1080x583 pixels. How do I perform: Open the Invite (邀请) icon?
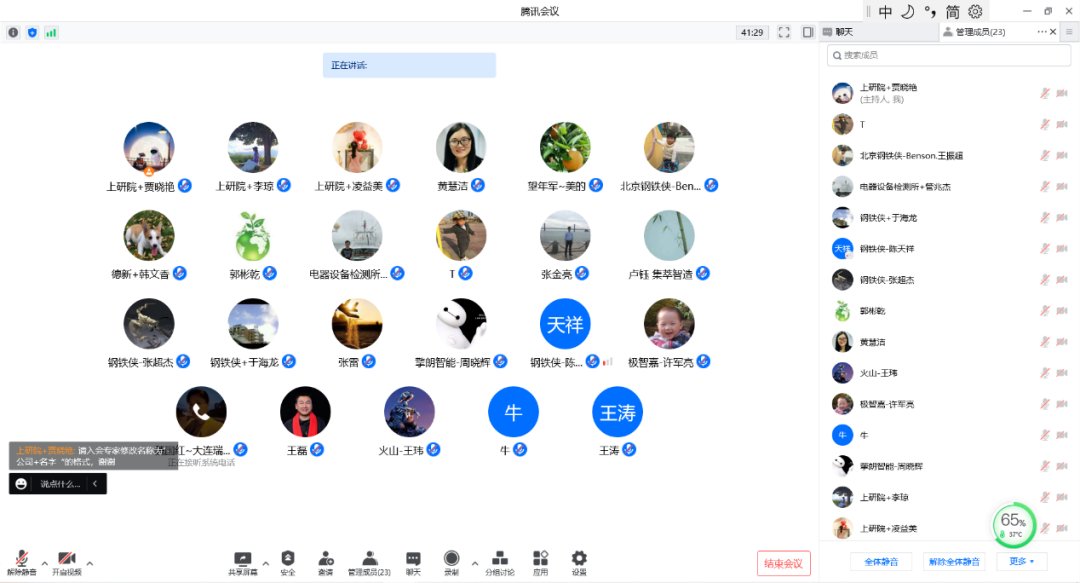tap(326, 560)
